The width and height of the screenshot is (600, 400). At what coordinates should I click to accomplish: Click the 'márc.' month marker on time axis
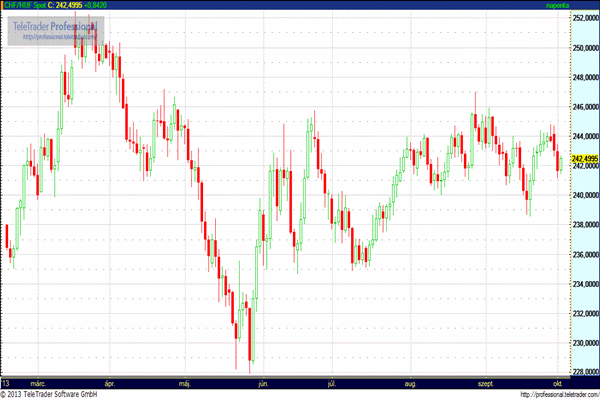click(x=38, y=383)
